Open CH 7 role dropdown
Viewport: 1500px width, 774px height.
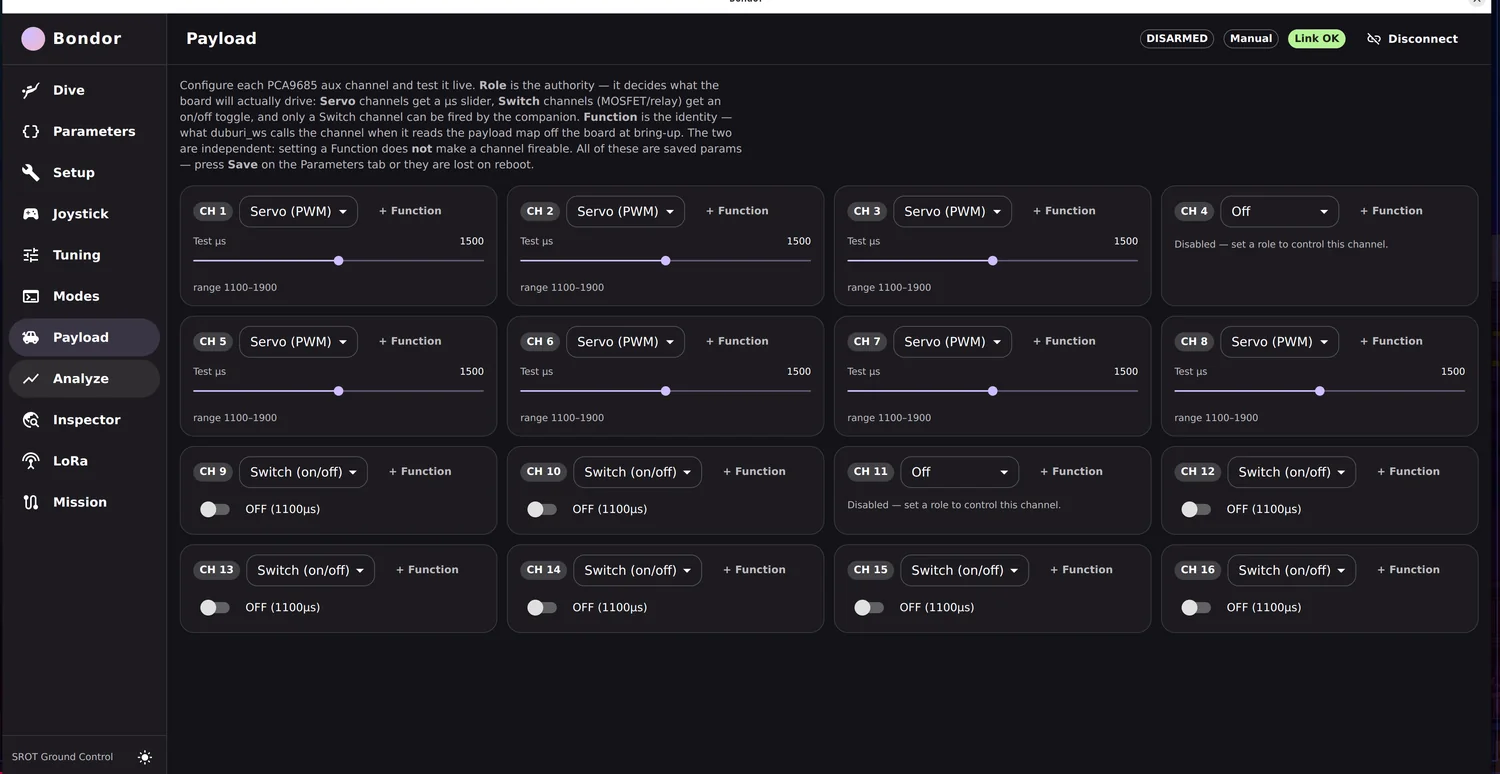click(952, 341)
